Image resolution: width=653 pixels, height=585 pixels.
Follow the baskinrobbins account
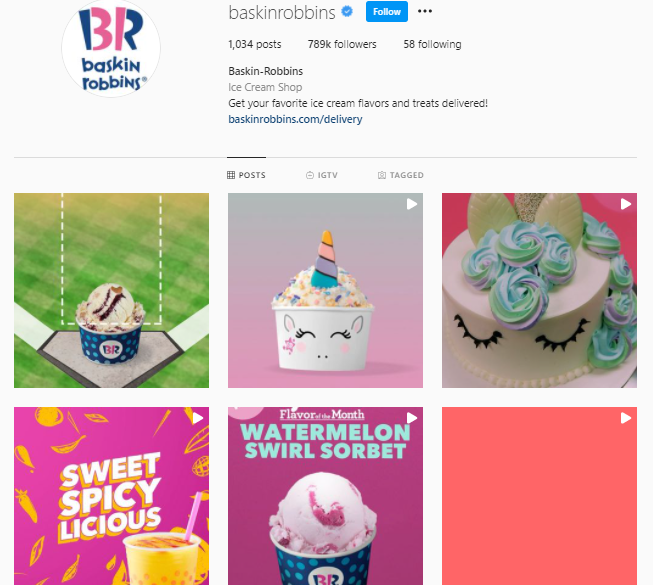coord(386,12)
